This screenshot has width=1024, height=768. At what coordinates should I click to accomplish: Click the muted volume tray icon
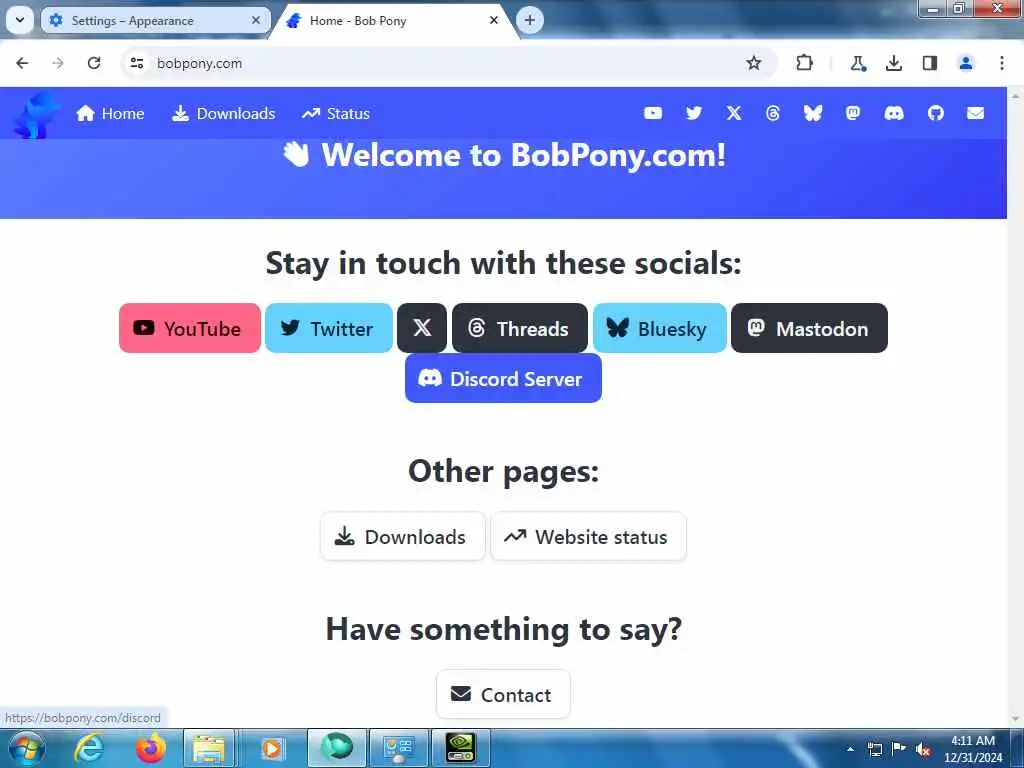click(x=923, y=749)
